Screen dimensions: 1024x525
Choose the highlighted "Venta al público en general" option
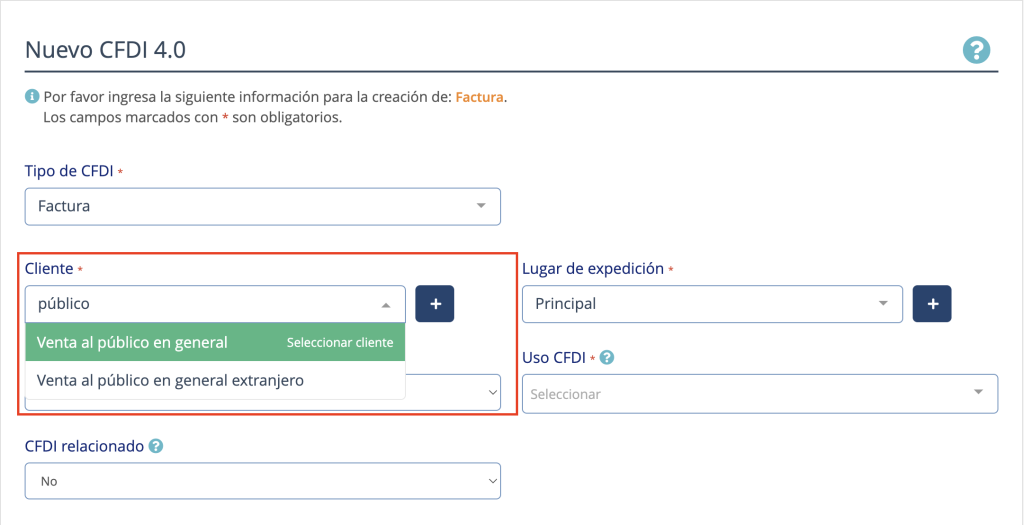133,342
